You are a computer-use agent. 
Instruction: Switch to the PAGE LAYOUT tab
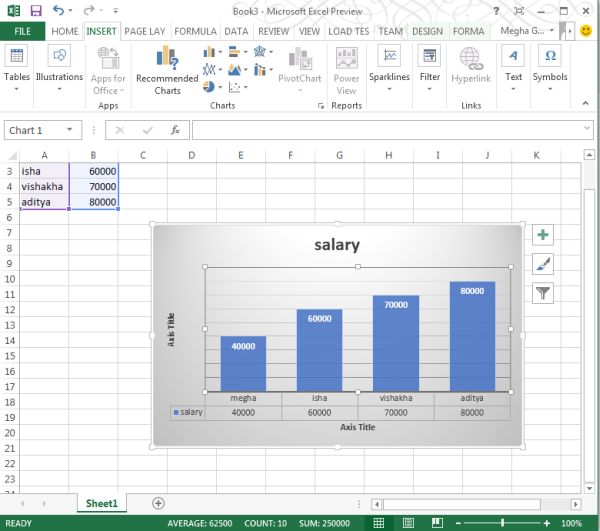click(x=145, y=31)
